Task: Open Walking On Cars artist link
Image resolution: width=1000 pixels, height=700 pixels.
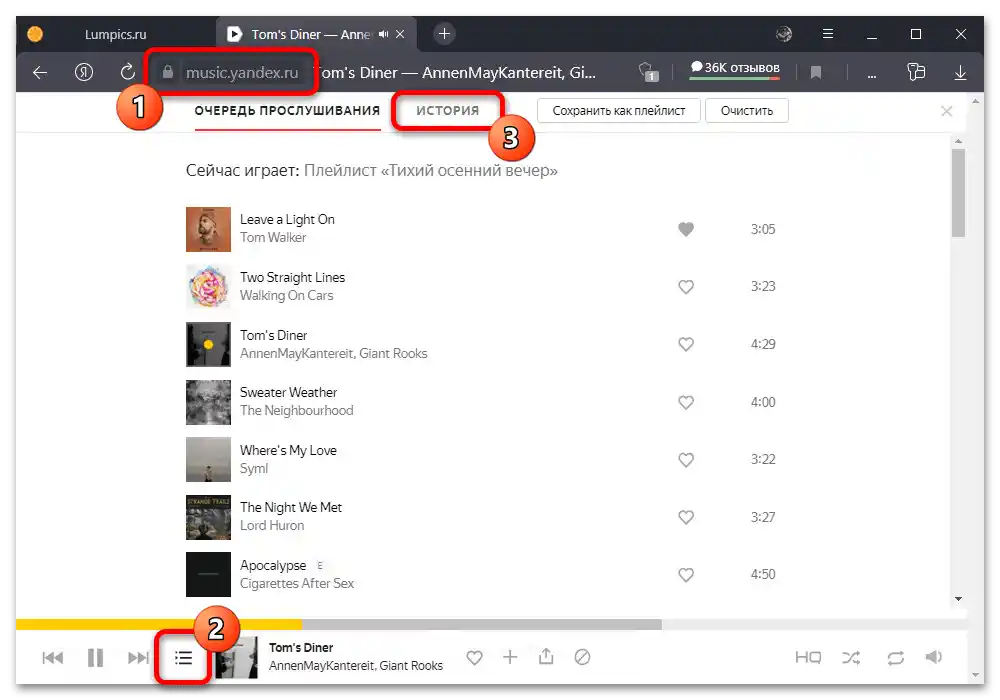Action: [286, 296]
